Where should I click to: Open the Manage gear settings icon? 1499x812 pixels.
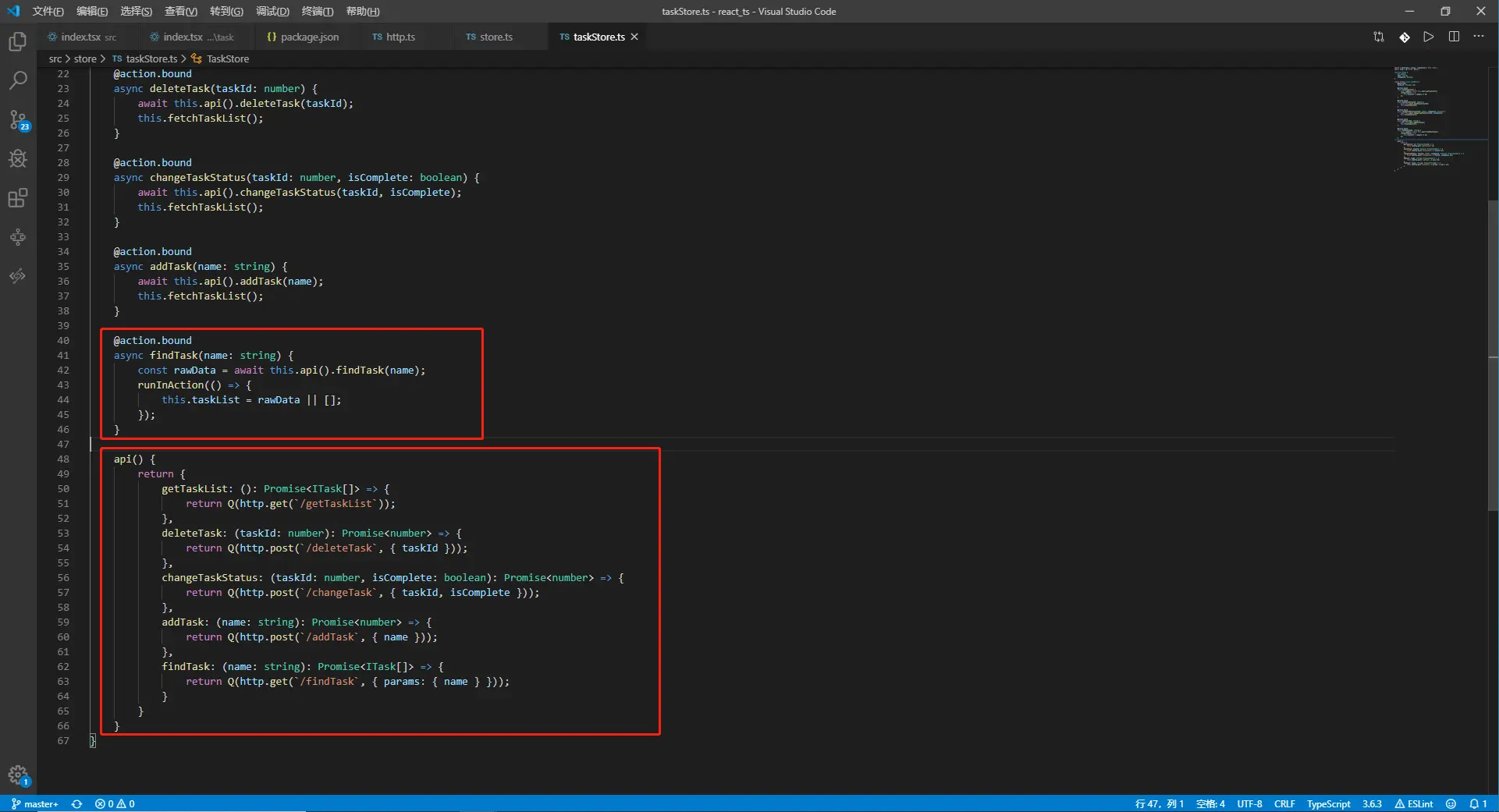pyautogui.click(x=18, y=775)
